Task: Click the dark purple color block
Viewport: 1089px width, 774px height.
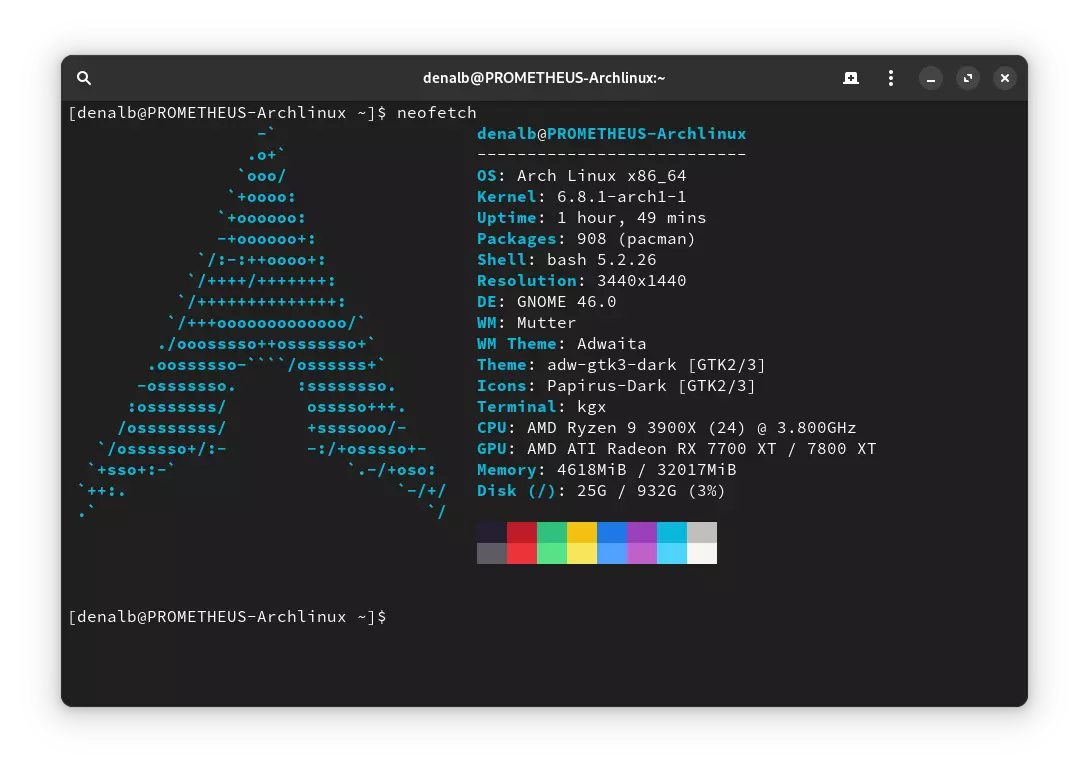Action: tap(642, 532)
